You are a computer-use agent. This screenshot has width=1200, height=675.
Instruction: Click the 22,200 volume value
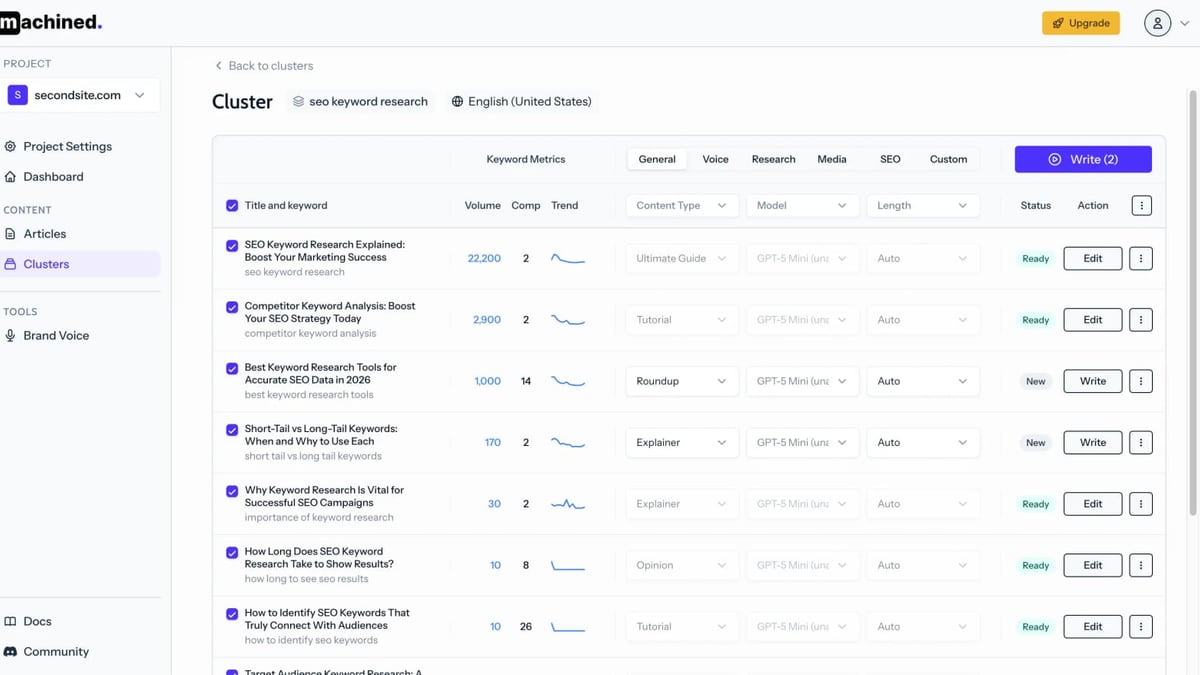pos(484,258)
